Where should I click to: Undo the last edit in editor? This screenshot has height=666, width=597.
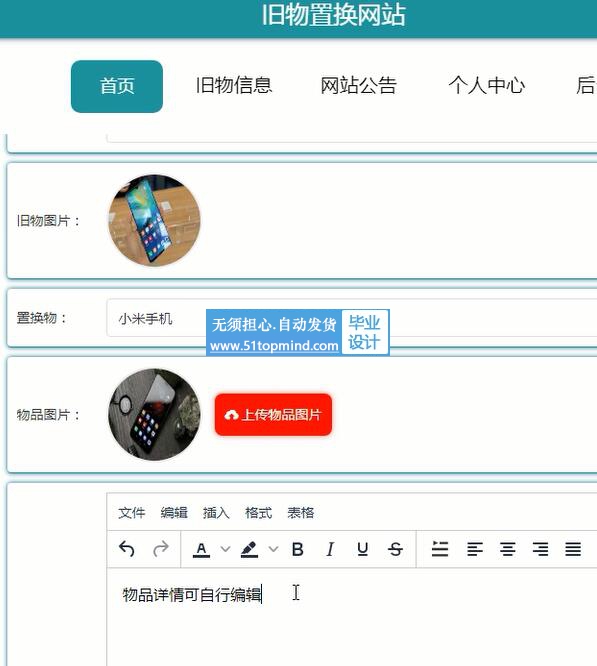click(x=127, y=549)
